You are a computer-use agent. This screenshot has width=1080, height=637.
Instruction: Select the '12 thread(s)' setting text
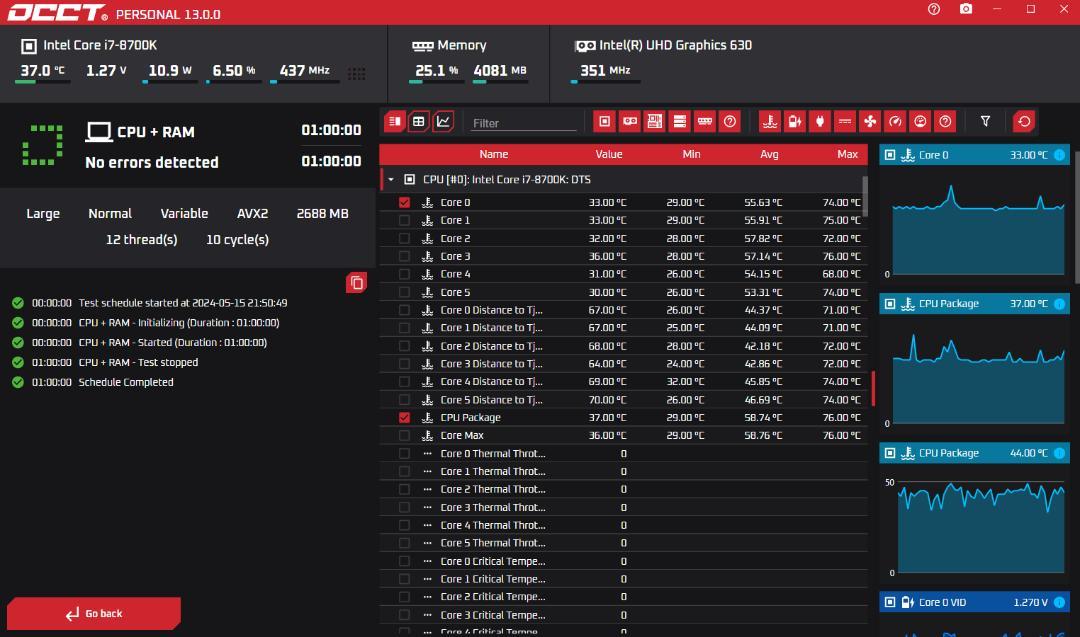(x=141, y=240)
